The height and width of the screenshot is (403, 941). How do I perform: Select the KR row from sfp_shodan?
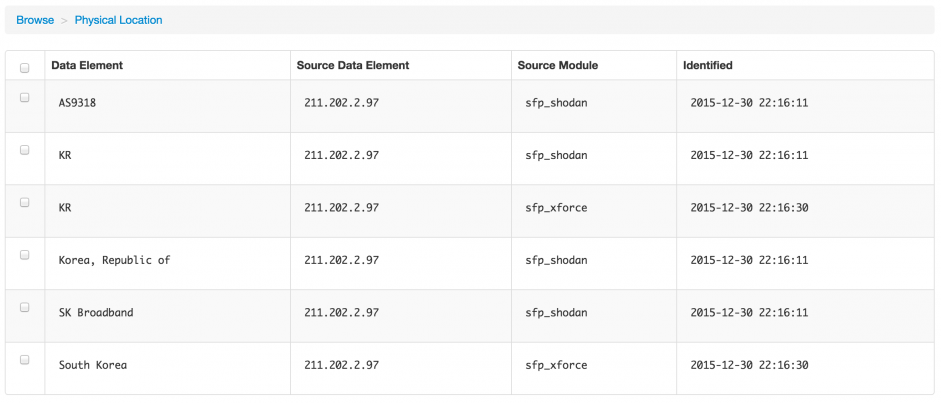pyautogui.click(x=25, y=150)
